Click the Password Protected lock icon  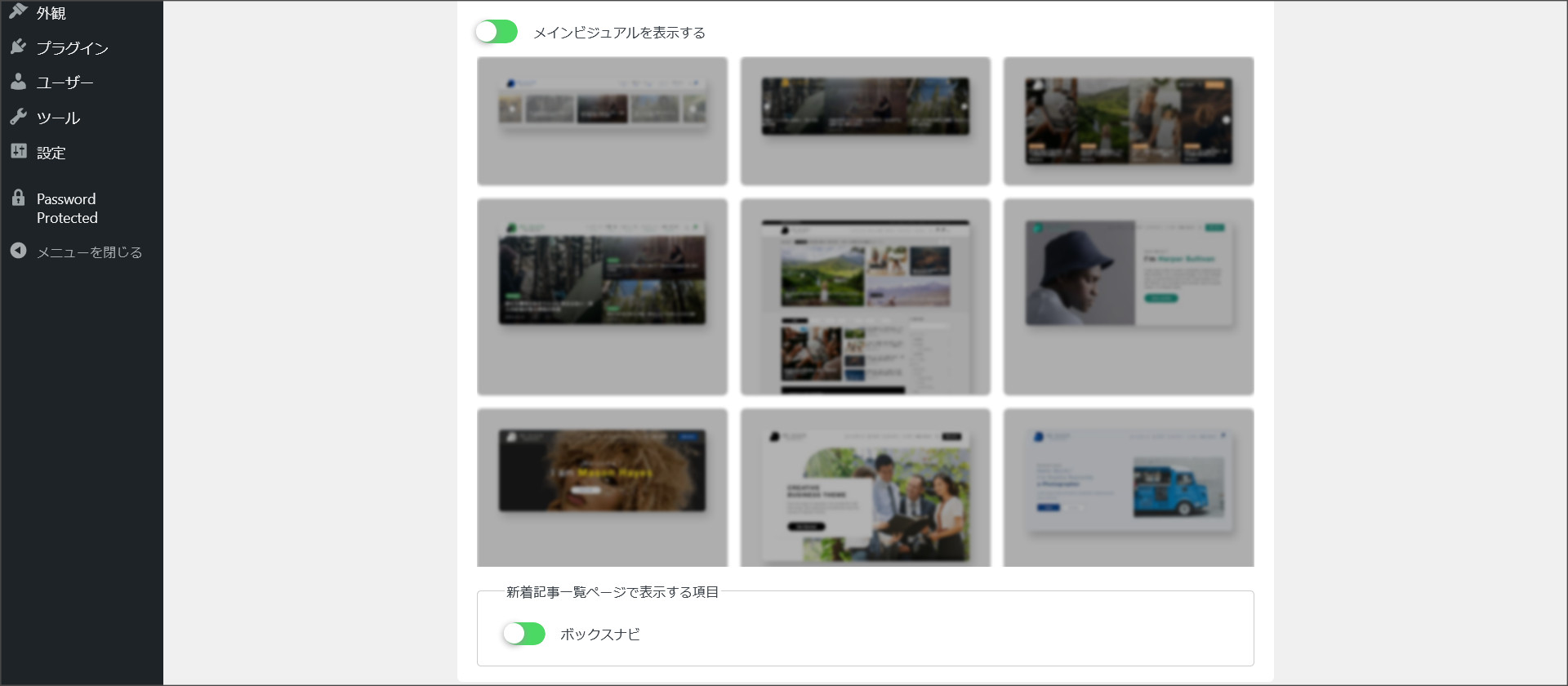pyautogui.click(x=18, y=198)
